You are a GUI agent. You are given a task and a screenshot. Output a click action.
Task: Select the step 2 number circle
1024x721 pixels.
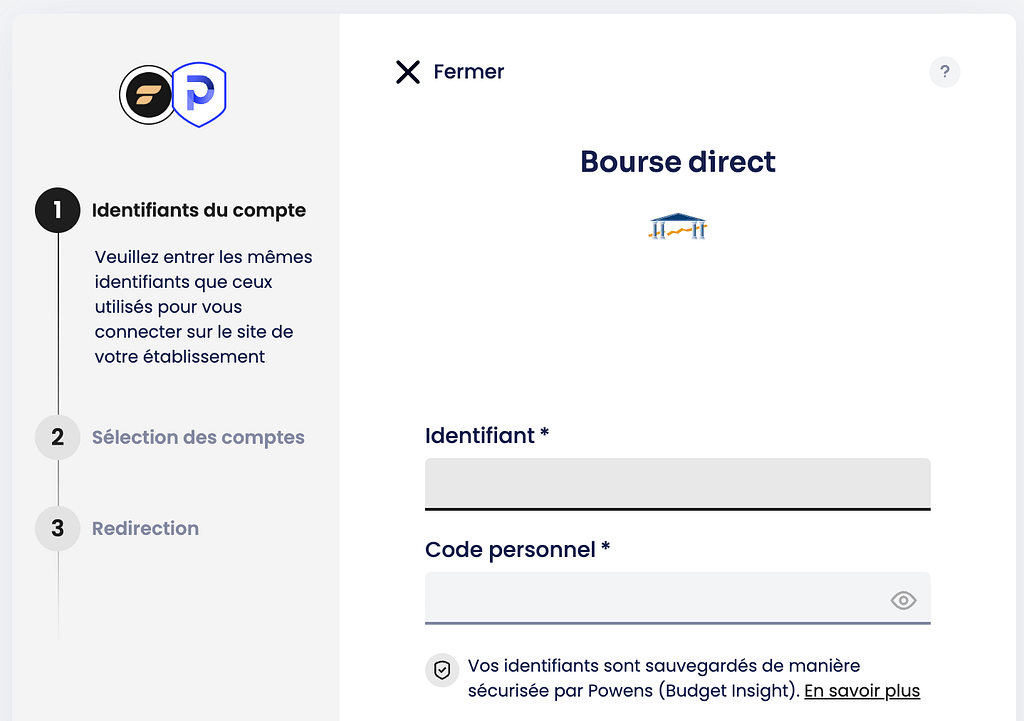(58, 437)
